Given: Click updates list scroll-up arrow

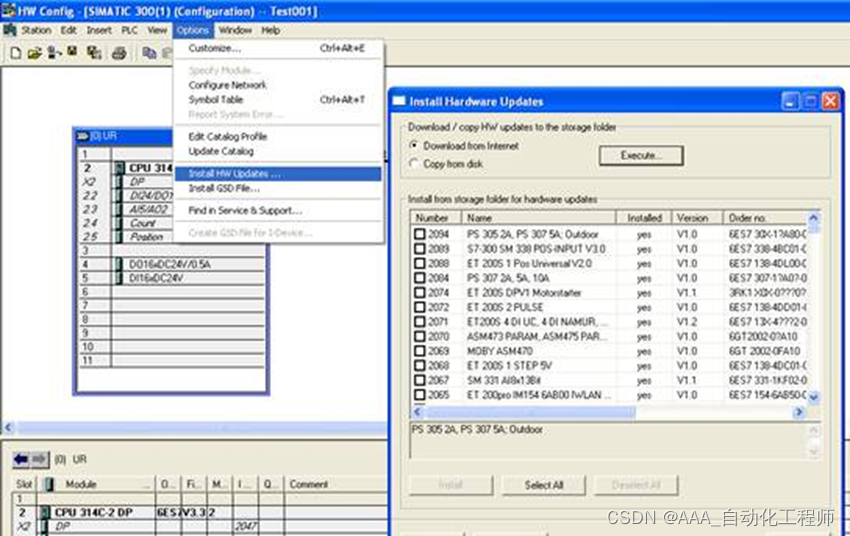Looking at the screenshot, I should 814,218.
